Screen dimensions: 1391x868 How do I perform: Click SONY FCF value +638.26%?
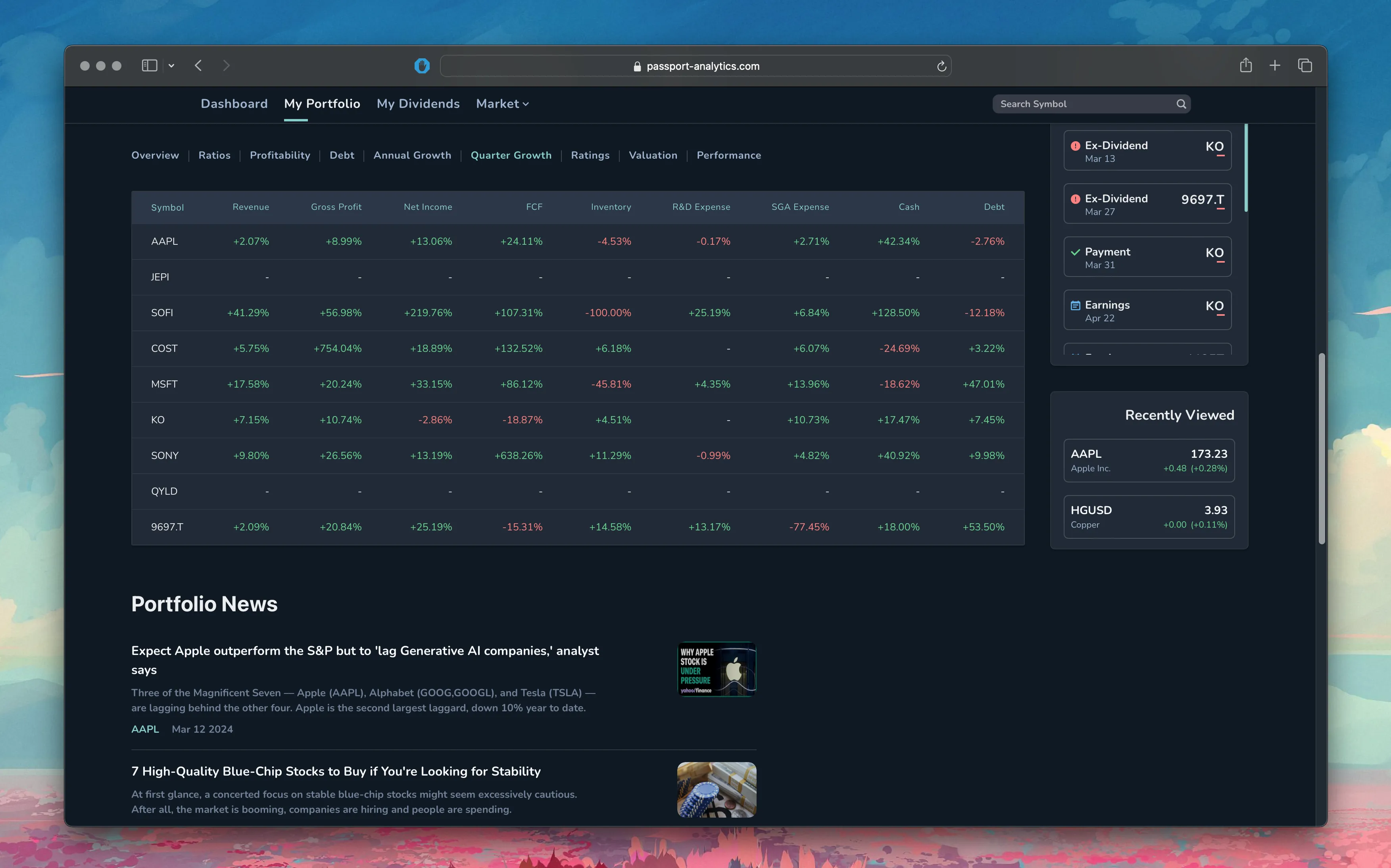[518, 455]
